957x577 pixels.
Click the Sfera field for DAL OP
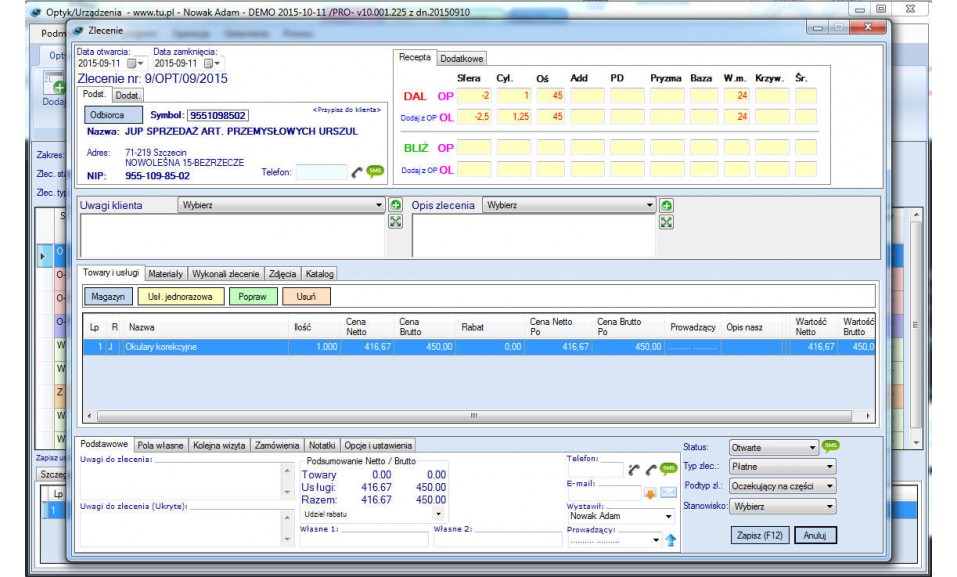point(474,96)
